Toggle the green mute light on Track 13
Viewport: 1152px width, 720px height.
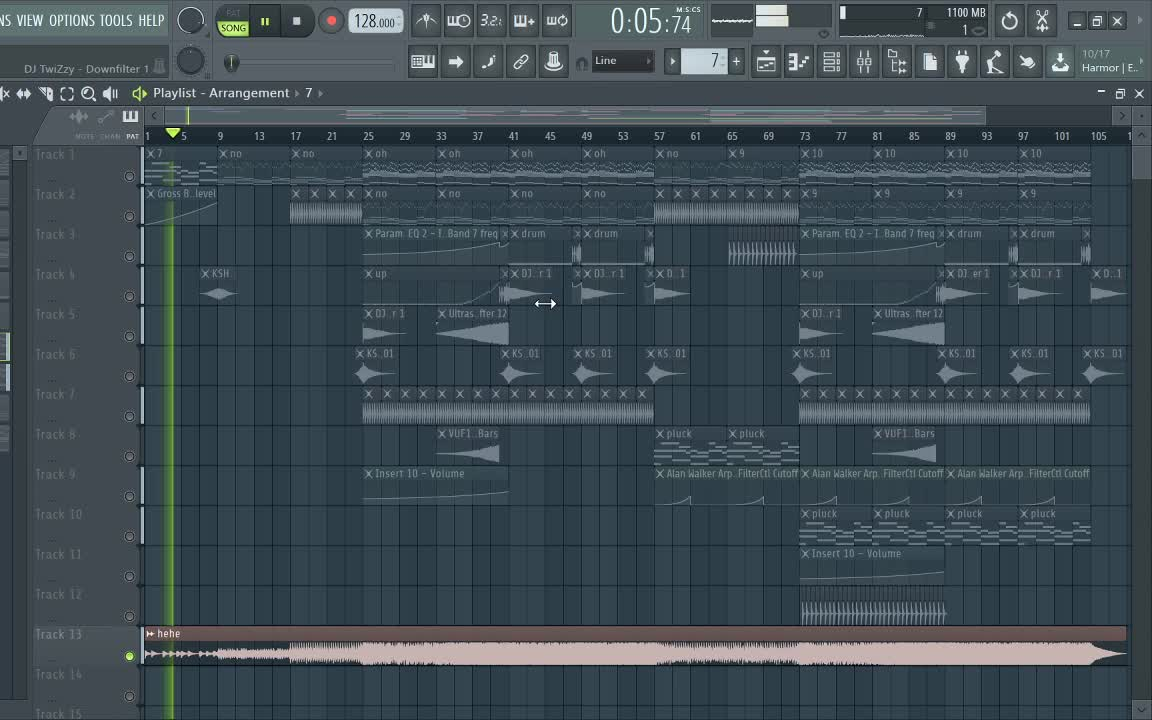[x=129, y=656]
